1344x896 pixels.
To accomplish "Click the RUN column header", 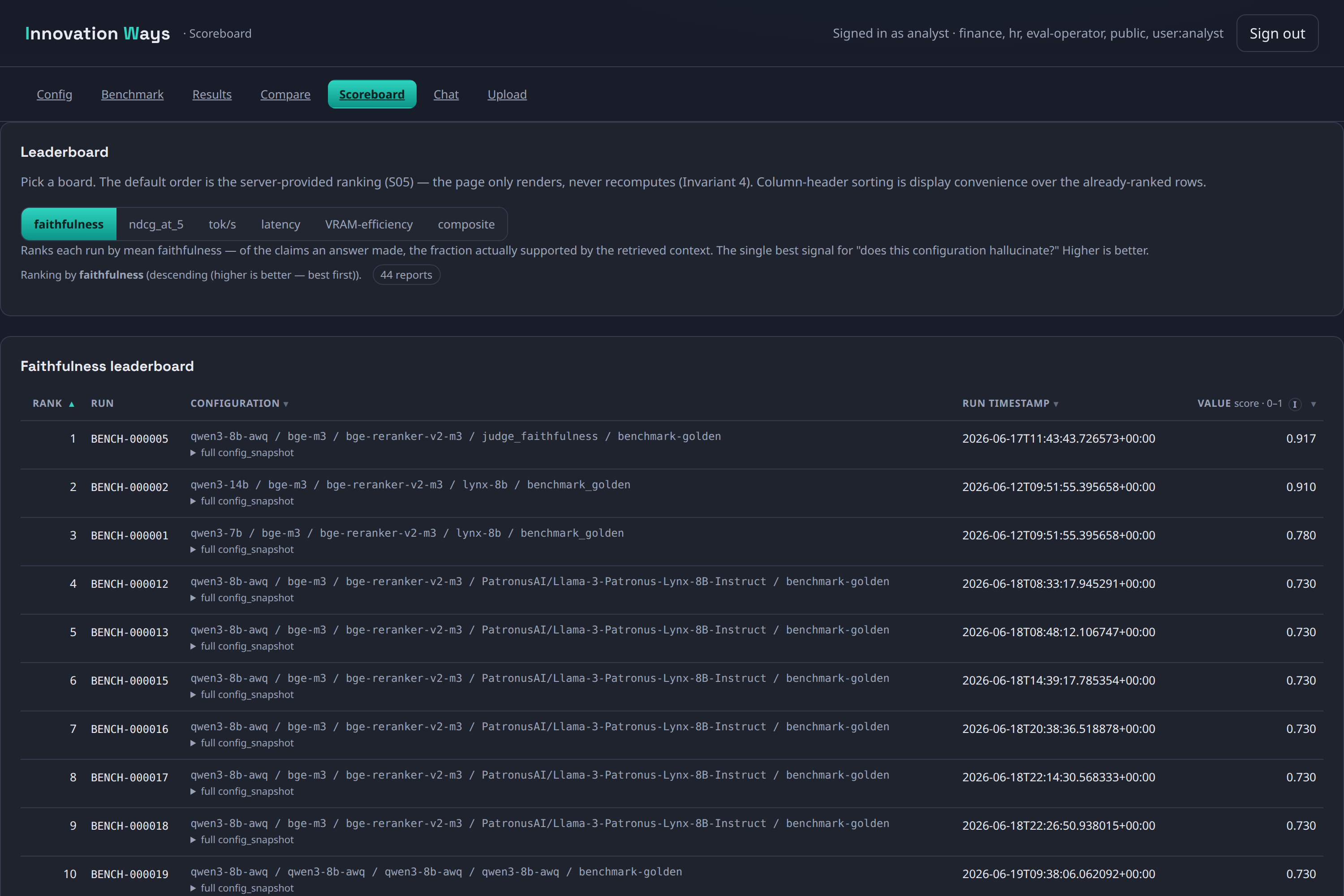I will coord(102,404).
